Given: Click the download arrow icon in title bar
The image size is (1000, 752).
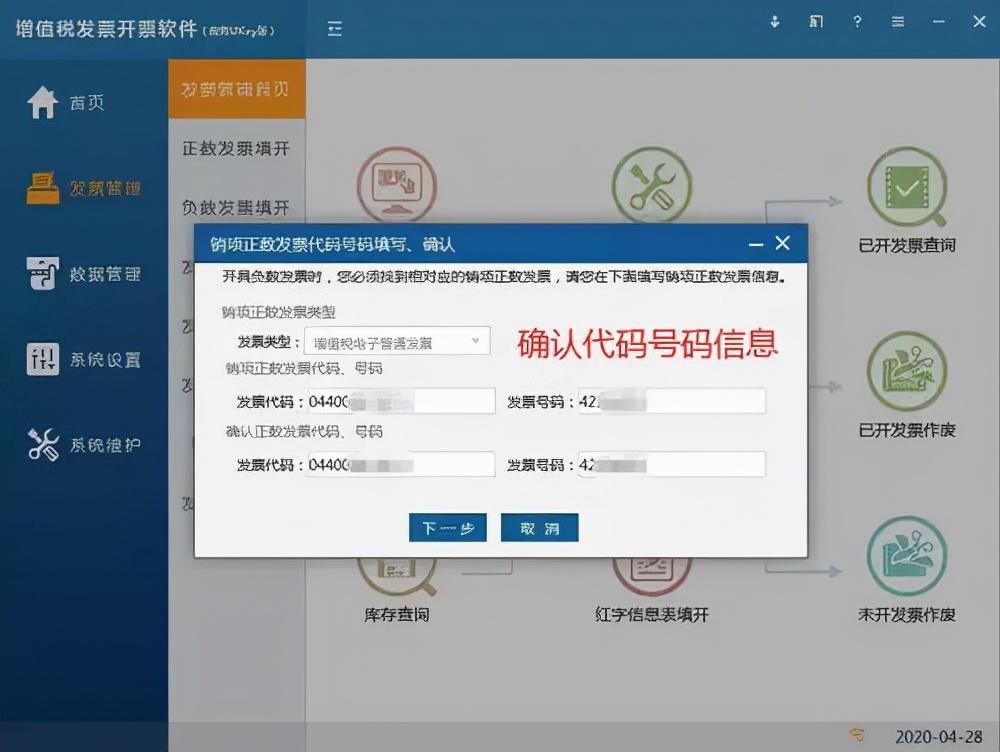Looking at the screenshot, I should tap(775, 22).
